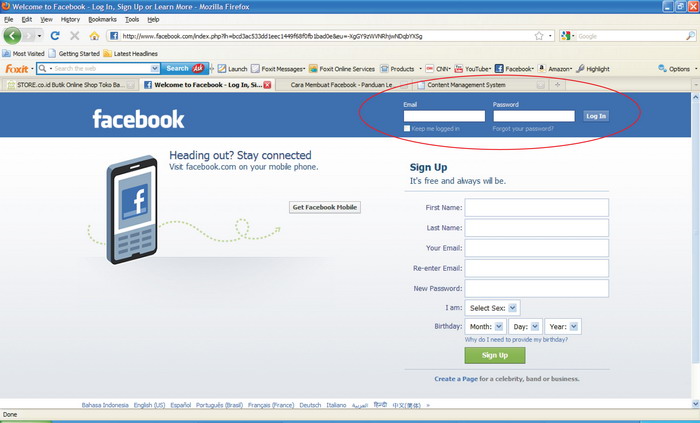Reload the page using the refresh icon

pyautogui.click(x=55, y=36)
